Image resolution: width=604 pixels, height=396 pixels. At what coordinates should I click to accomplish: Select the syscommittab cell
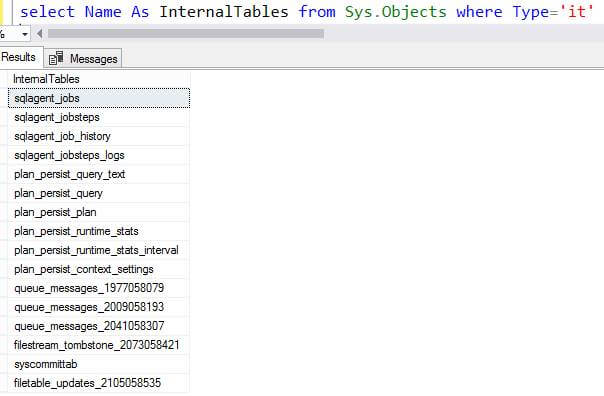[99, 364]
